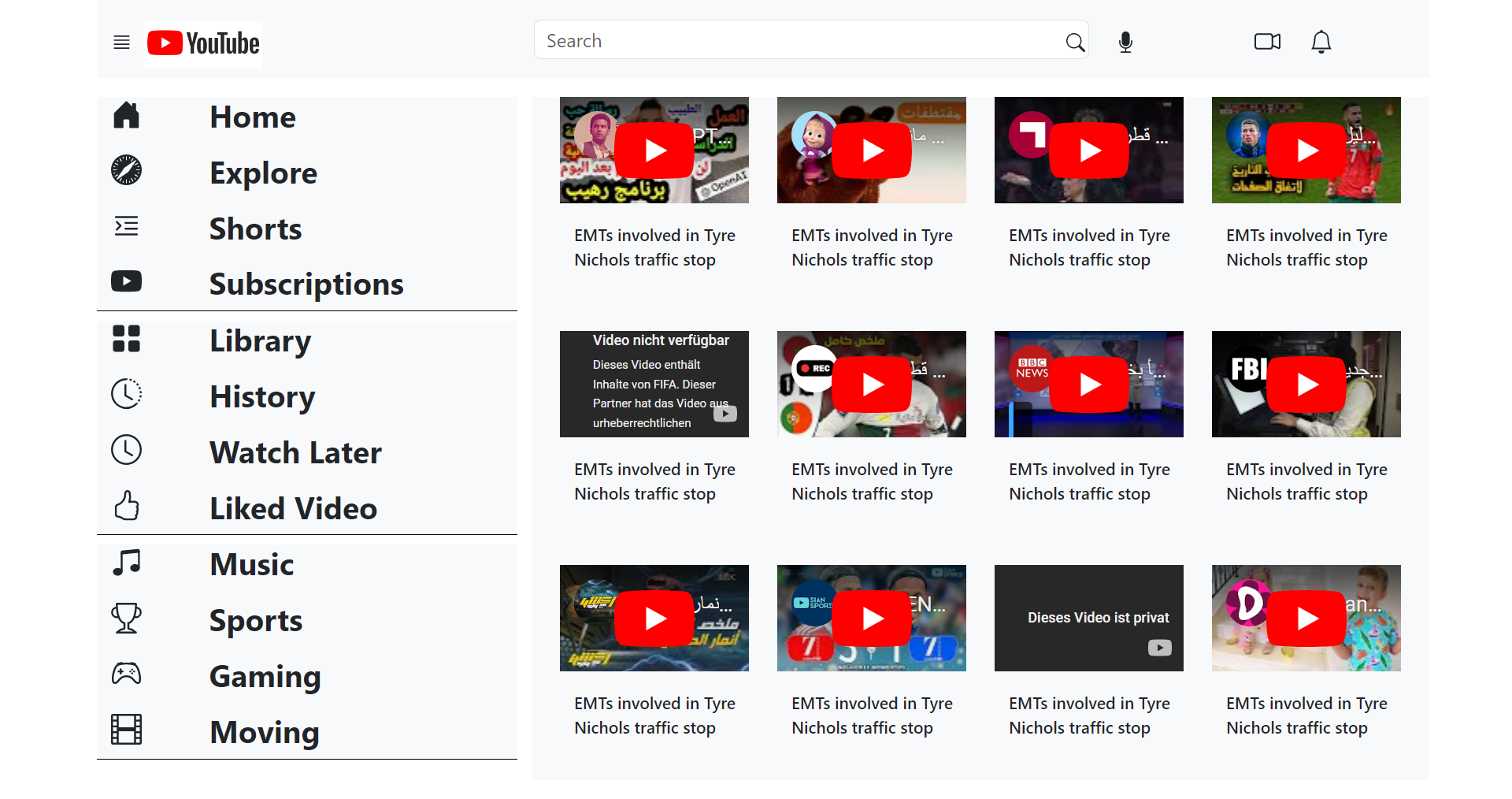Start a voice search with the microphone icon
1512x799 pixels.
tap(1125, 42)
